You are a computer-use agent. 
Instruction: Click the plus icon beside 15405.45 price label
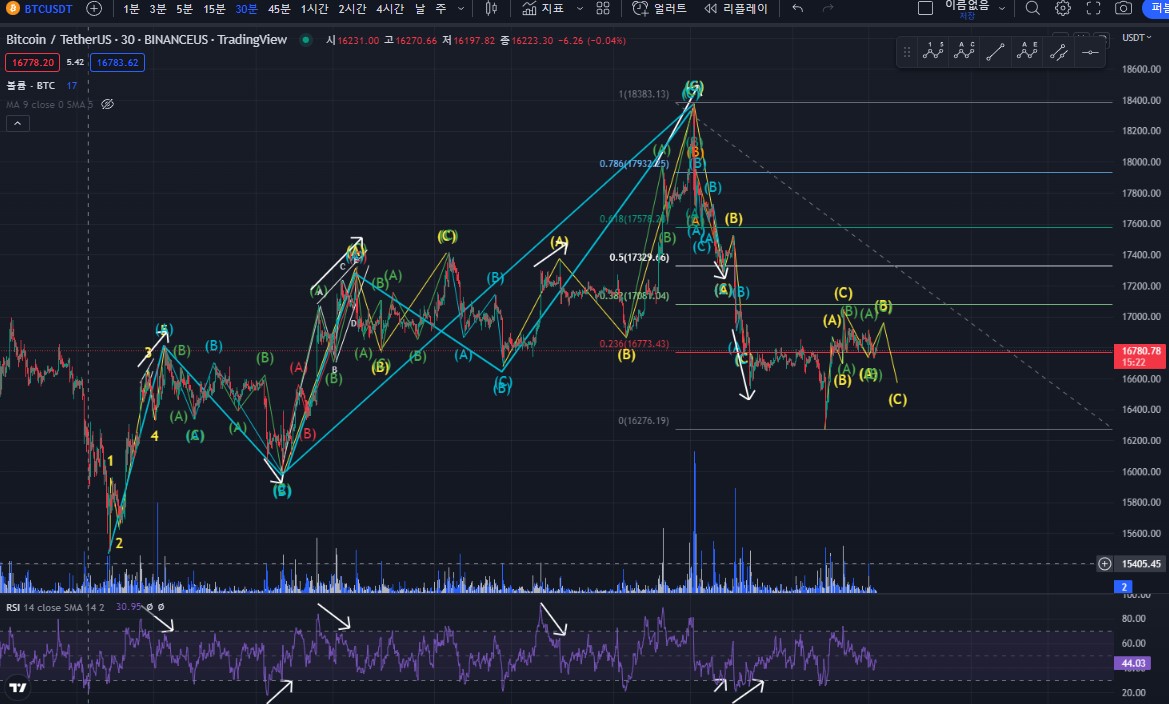point(1105,564)
